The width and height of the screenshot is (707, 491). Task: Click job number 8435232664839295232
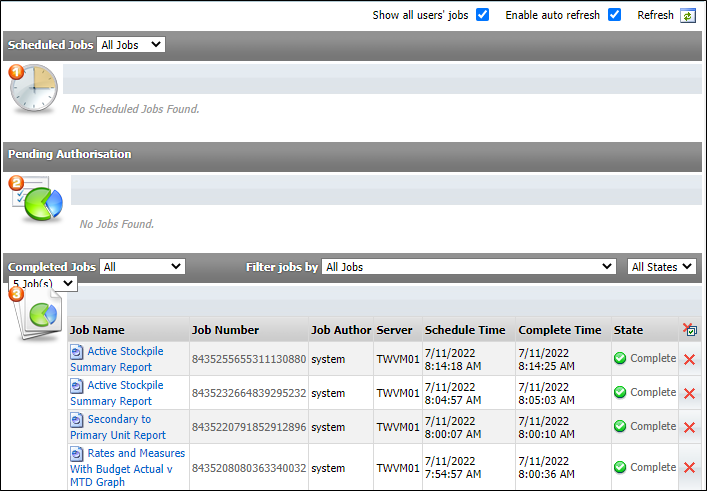(x=249, y=393)
